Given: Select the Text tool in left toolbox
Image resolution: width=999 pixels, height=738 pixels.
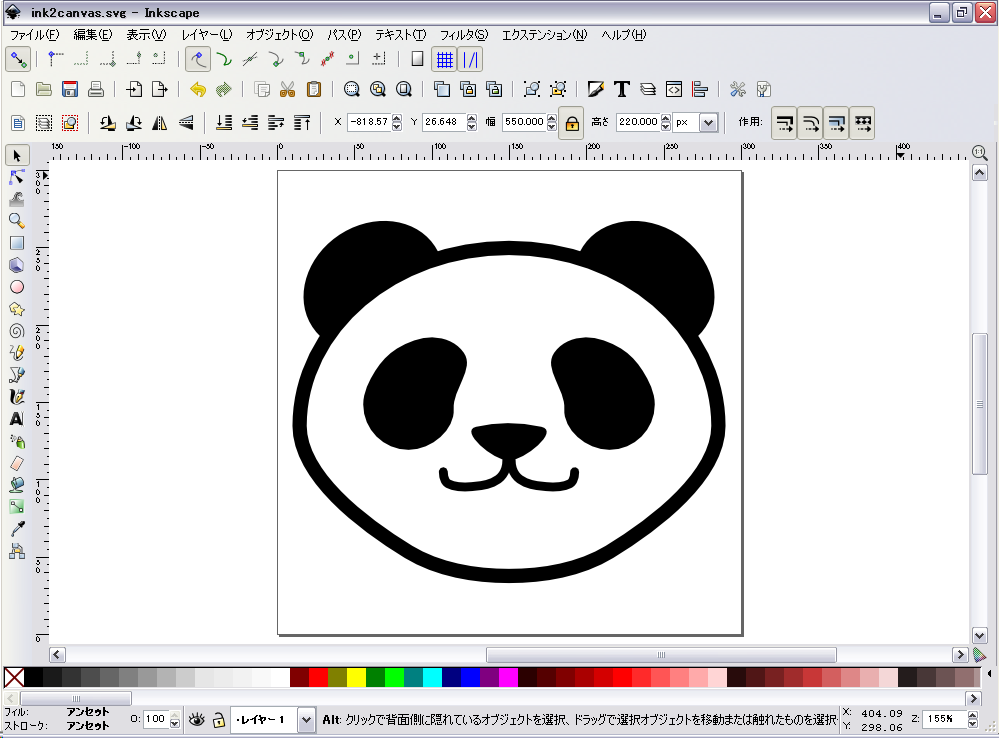Looking at the screenshot, I should click(17, 419).
